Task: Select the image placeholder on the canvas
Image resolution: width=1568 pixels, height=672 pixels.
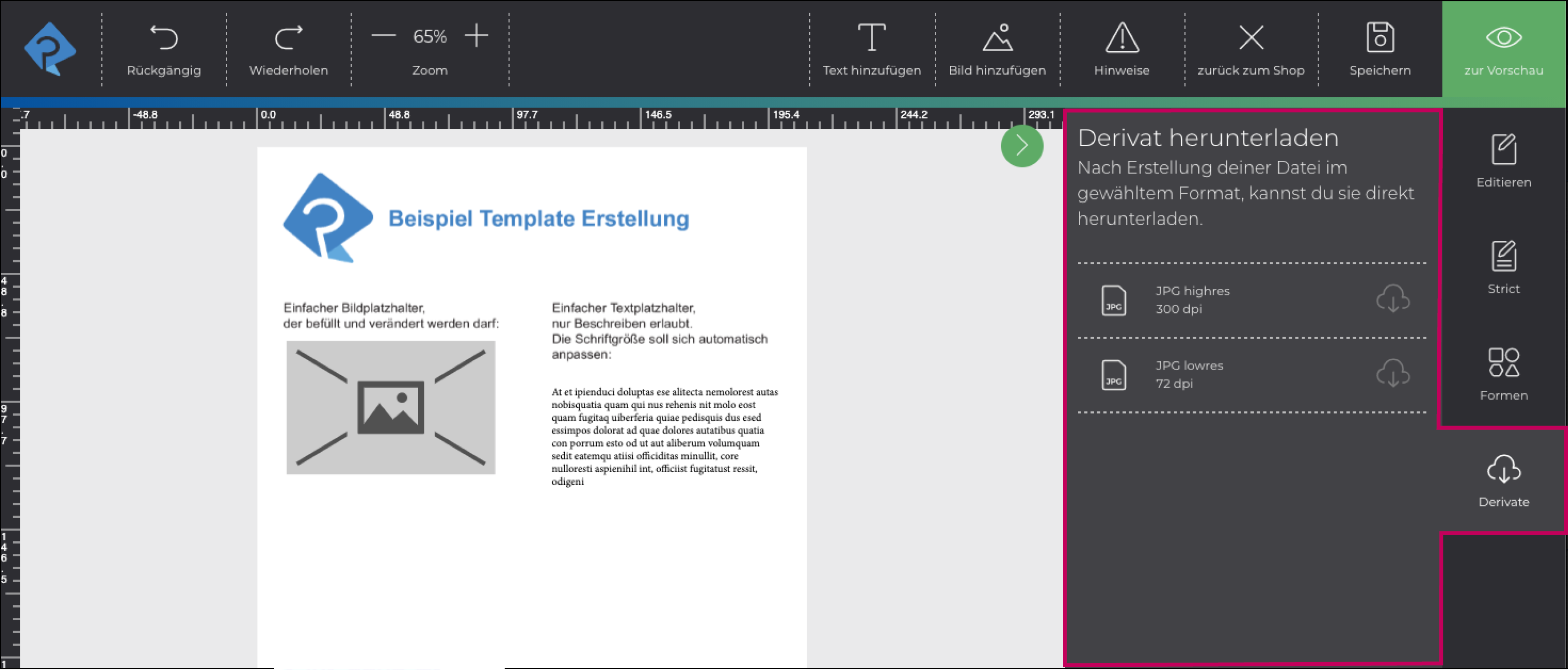Action: coord(390,407)
